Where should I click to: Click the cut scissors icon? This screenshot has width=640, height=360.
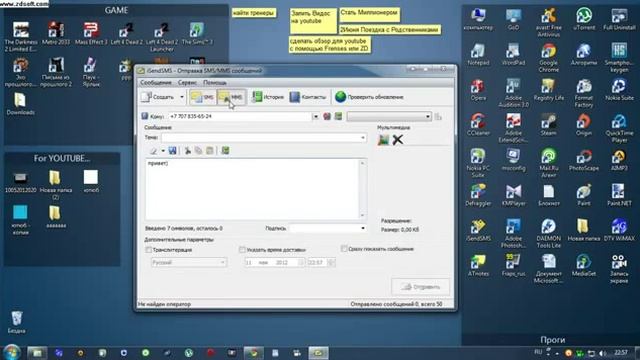click(x=187, y=151)
